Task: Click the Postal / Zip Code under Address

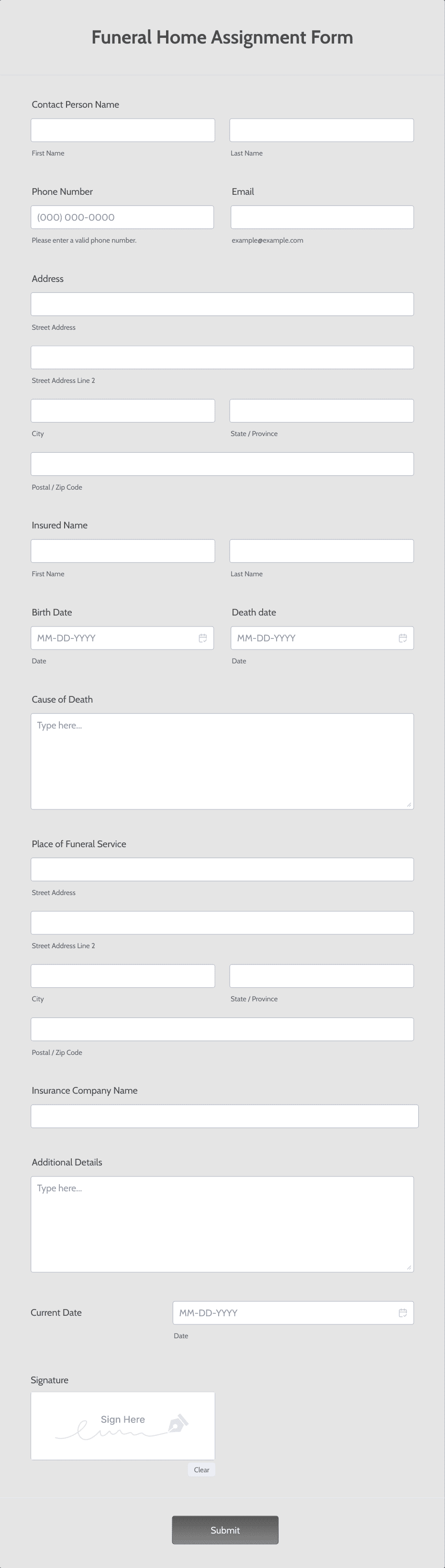Action: tap(222, 463)
